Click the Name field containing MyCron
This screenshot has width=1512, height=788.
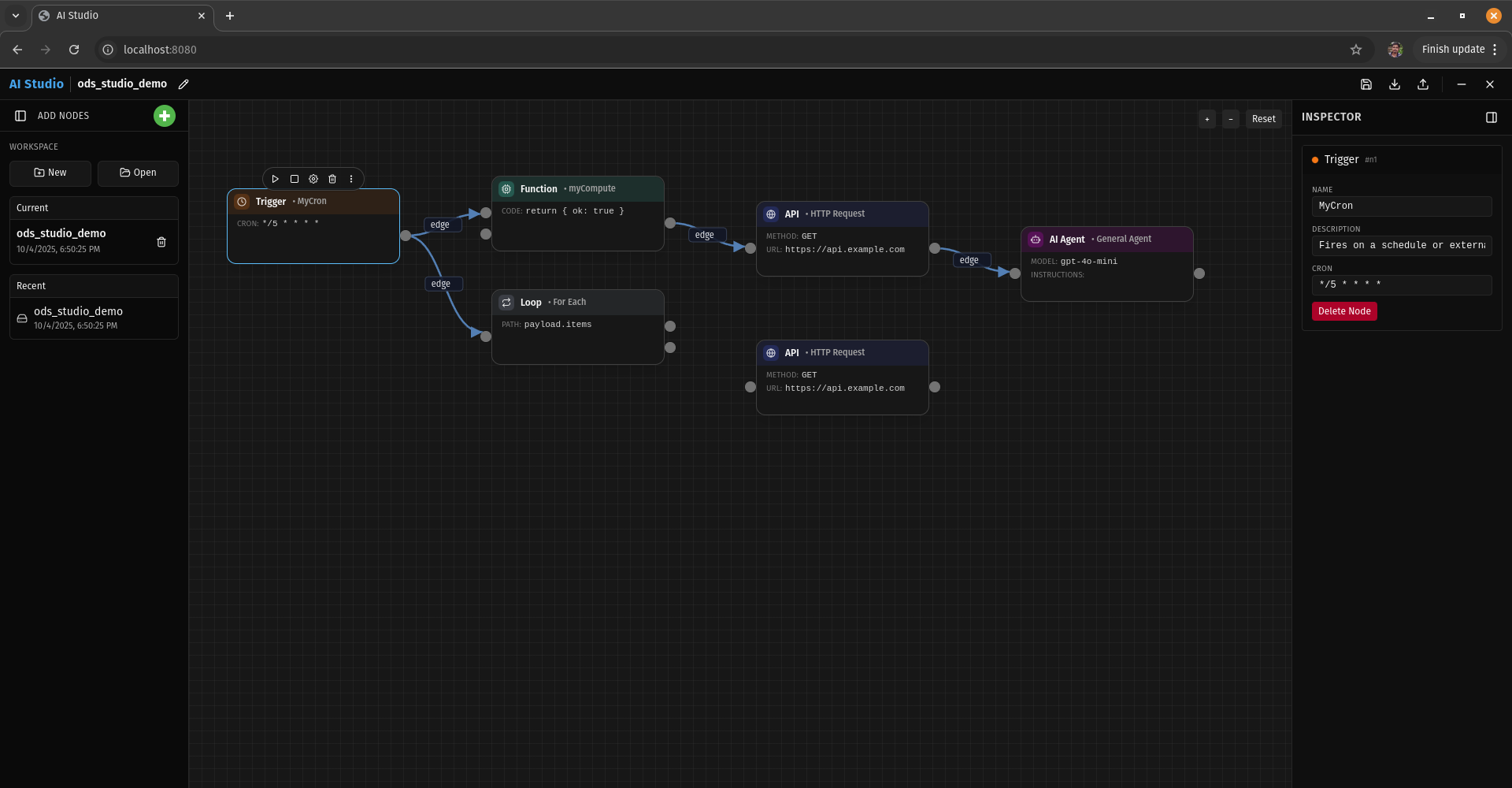(1401, 206)
